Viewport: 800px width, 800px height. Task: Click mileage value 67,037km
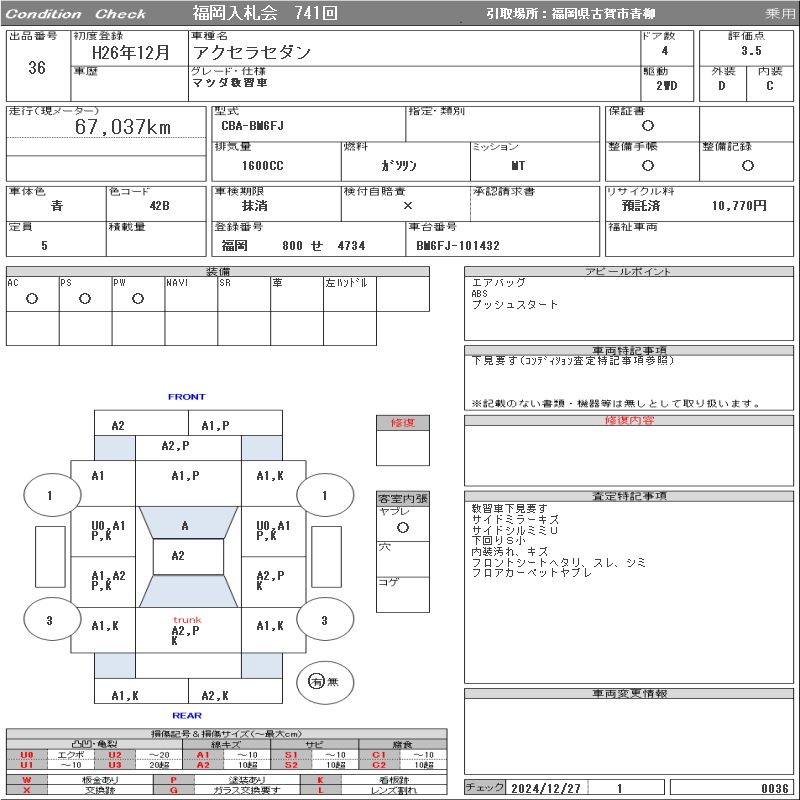click(122, 127)
